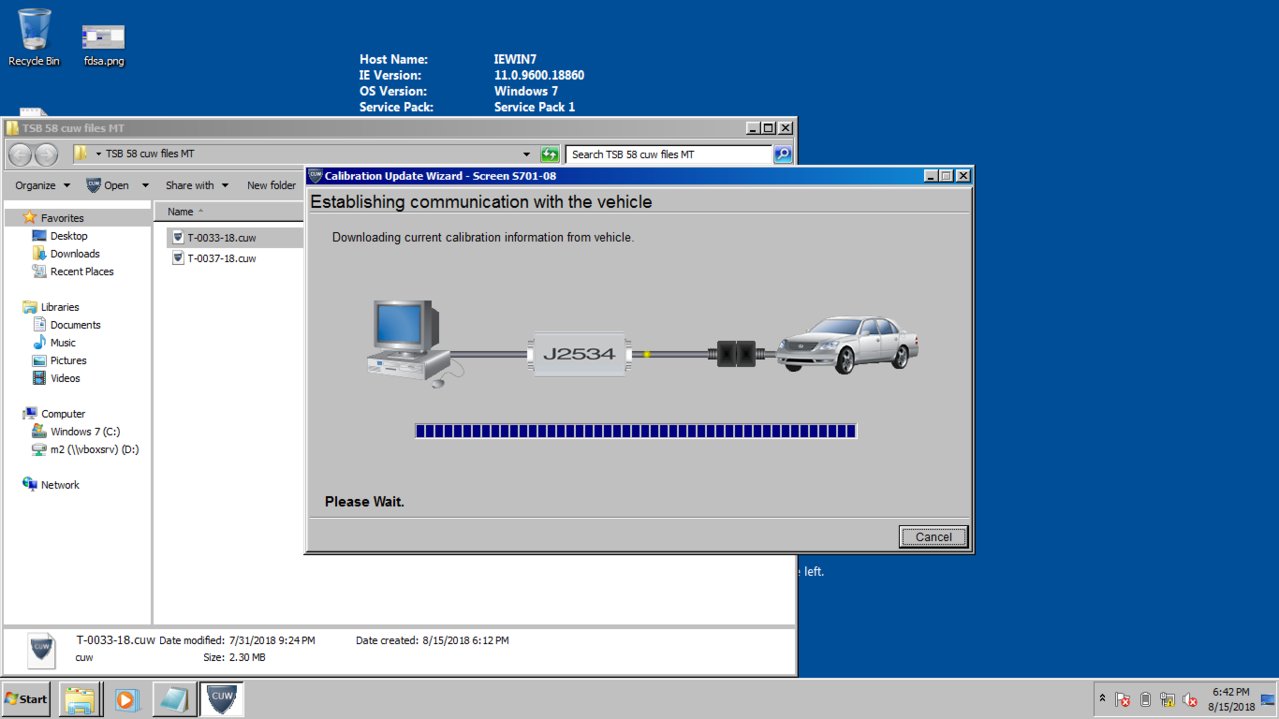Open the Share with dropdown

(197, 185)
